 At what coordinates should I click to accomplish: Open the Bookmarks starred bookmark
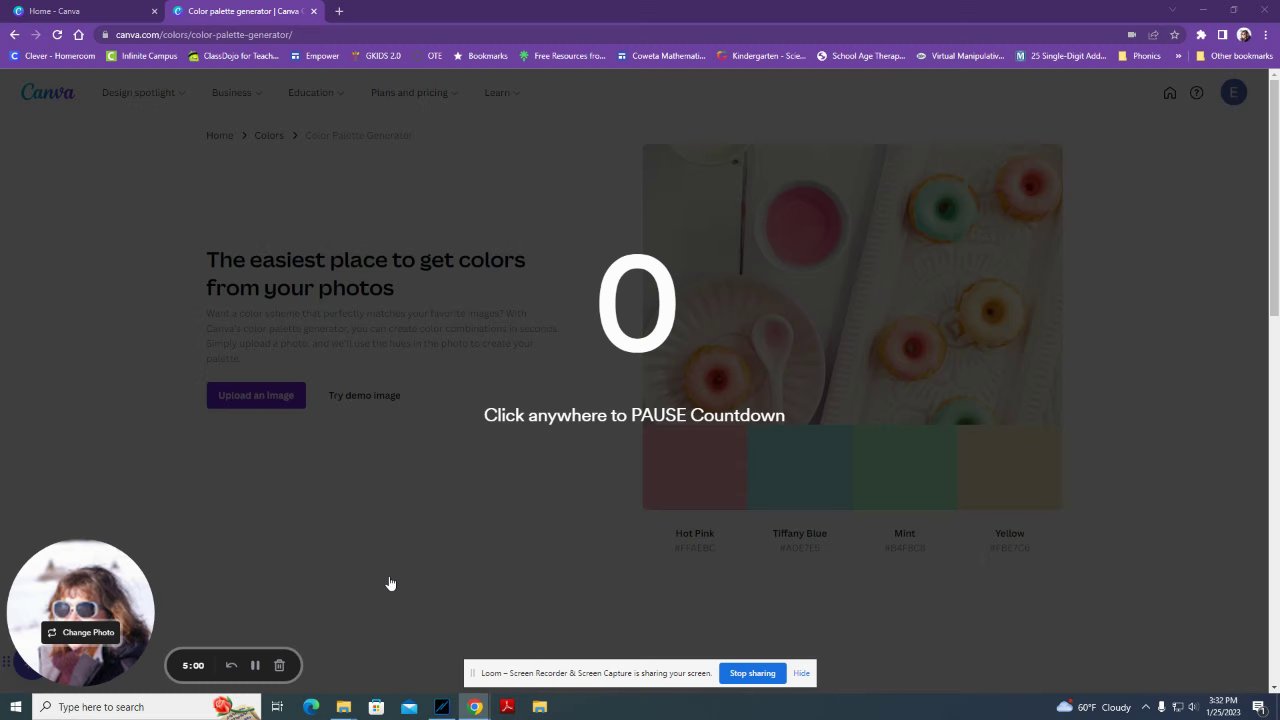481,56
